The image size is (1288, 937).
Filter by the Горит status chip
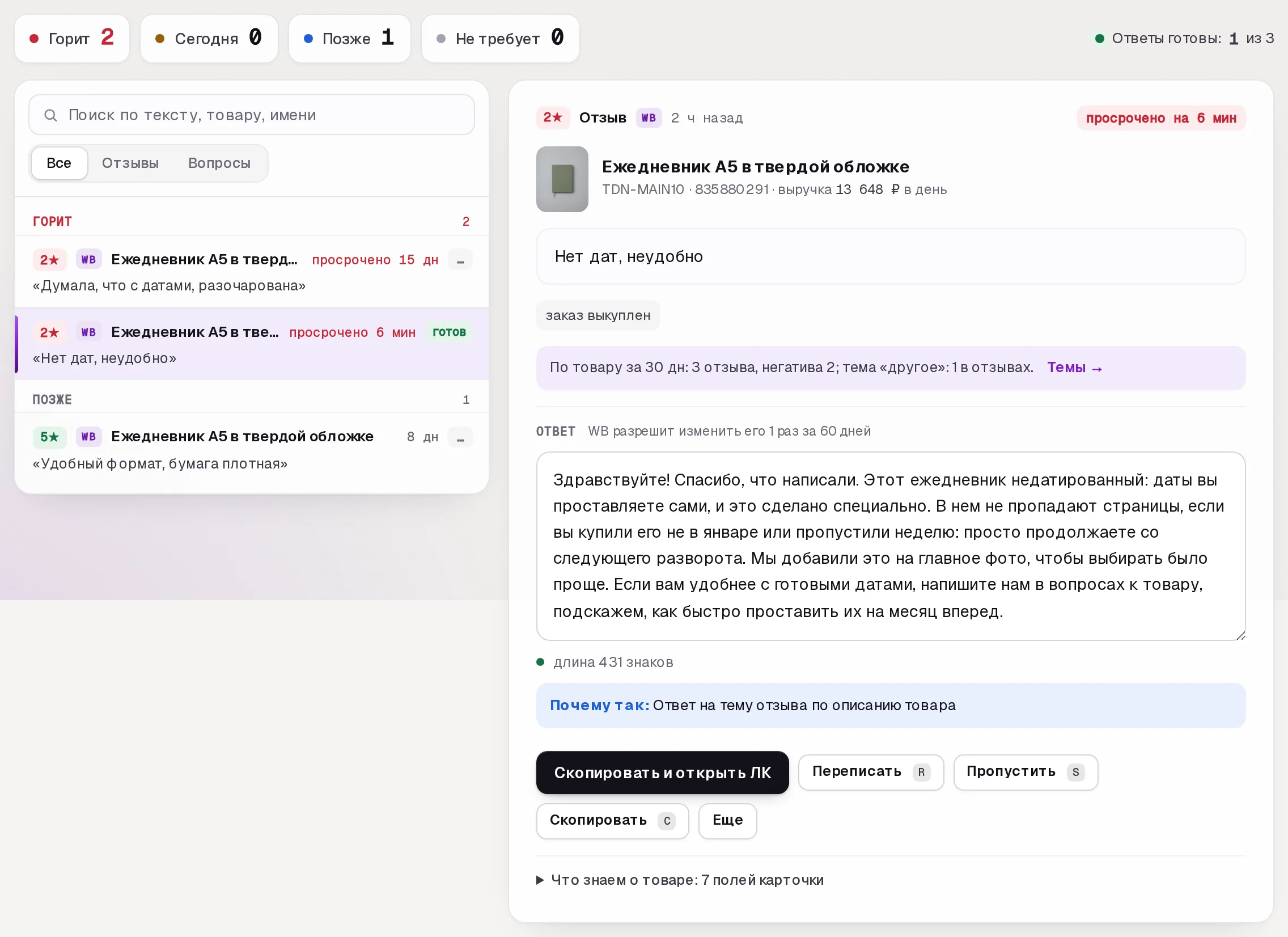[72, 38]
